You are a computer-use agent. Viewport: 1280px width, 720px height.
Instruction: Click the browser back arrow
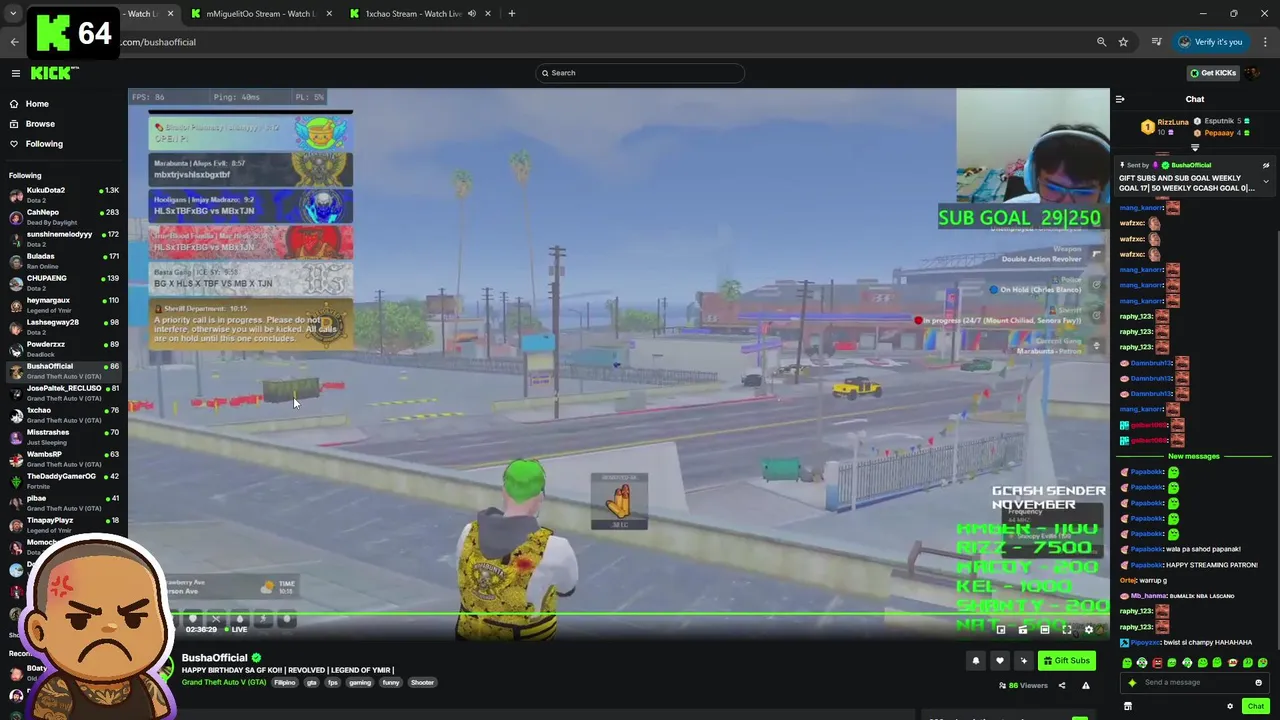pyautogui.click(x=14, y=42)
